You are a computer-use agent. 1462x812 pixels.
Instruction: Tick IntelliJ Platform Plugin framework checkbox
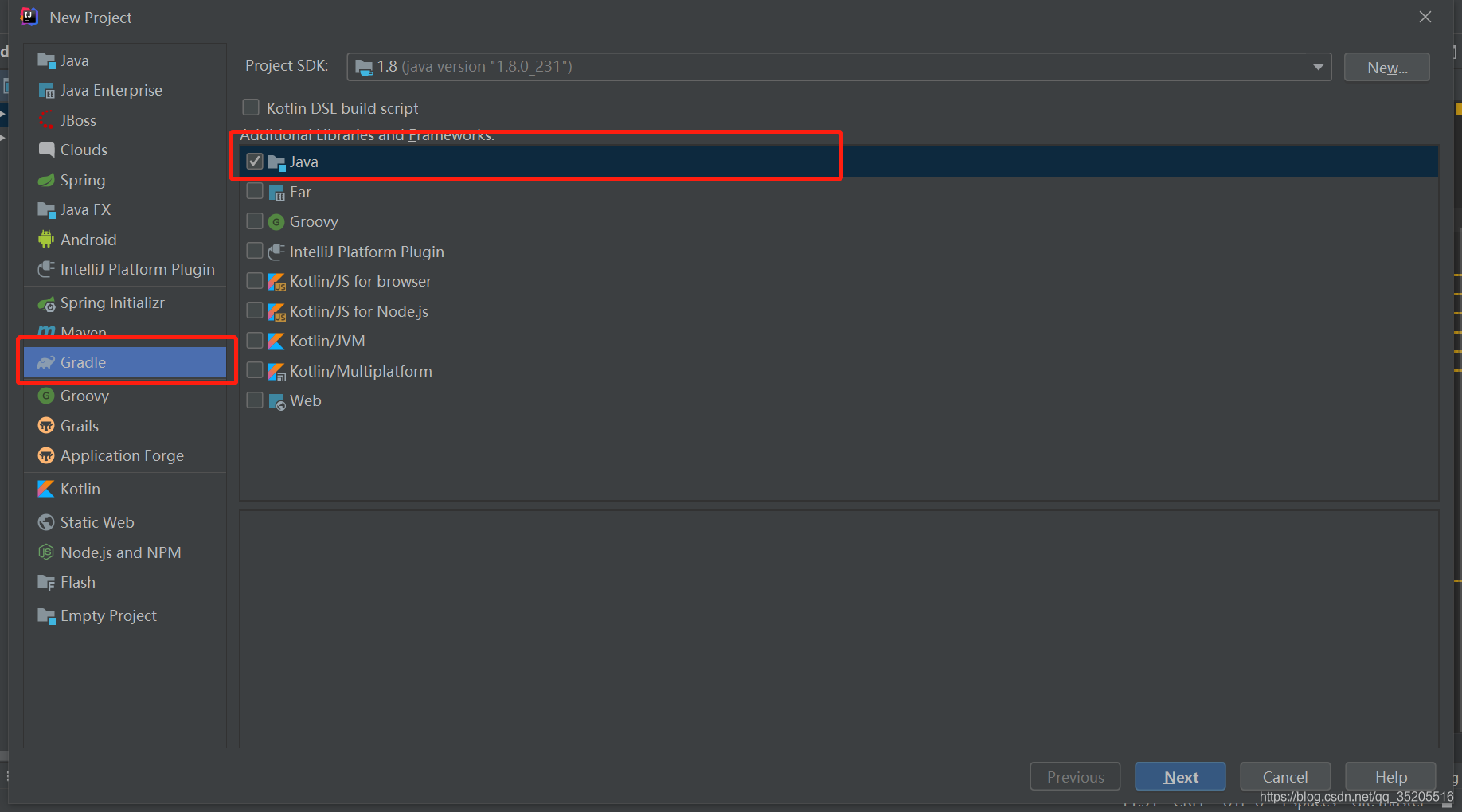(x=255, y=251)
